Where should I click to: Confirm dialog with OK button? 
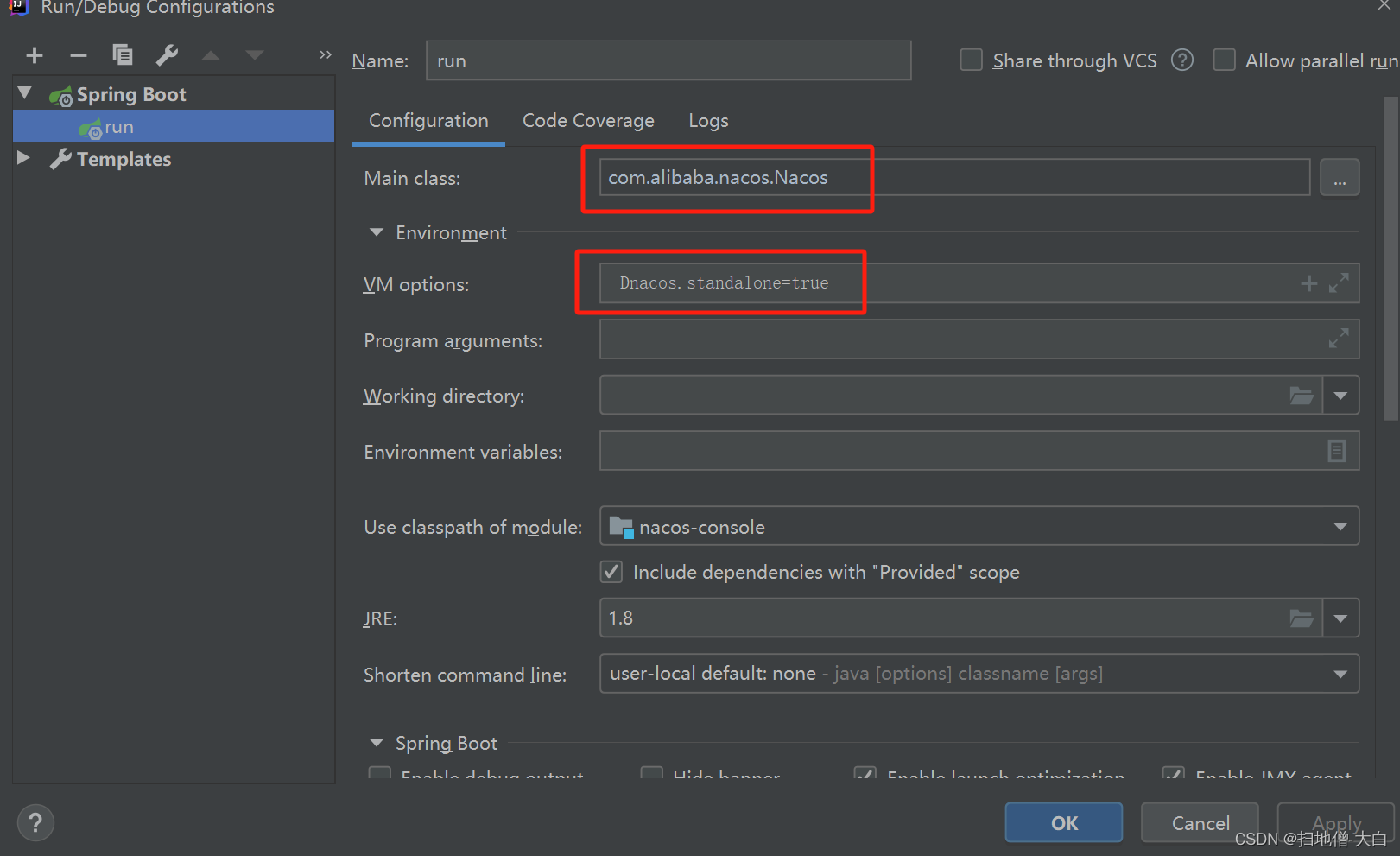pos(1064,823)
